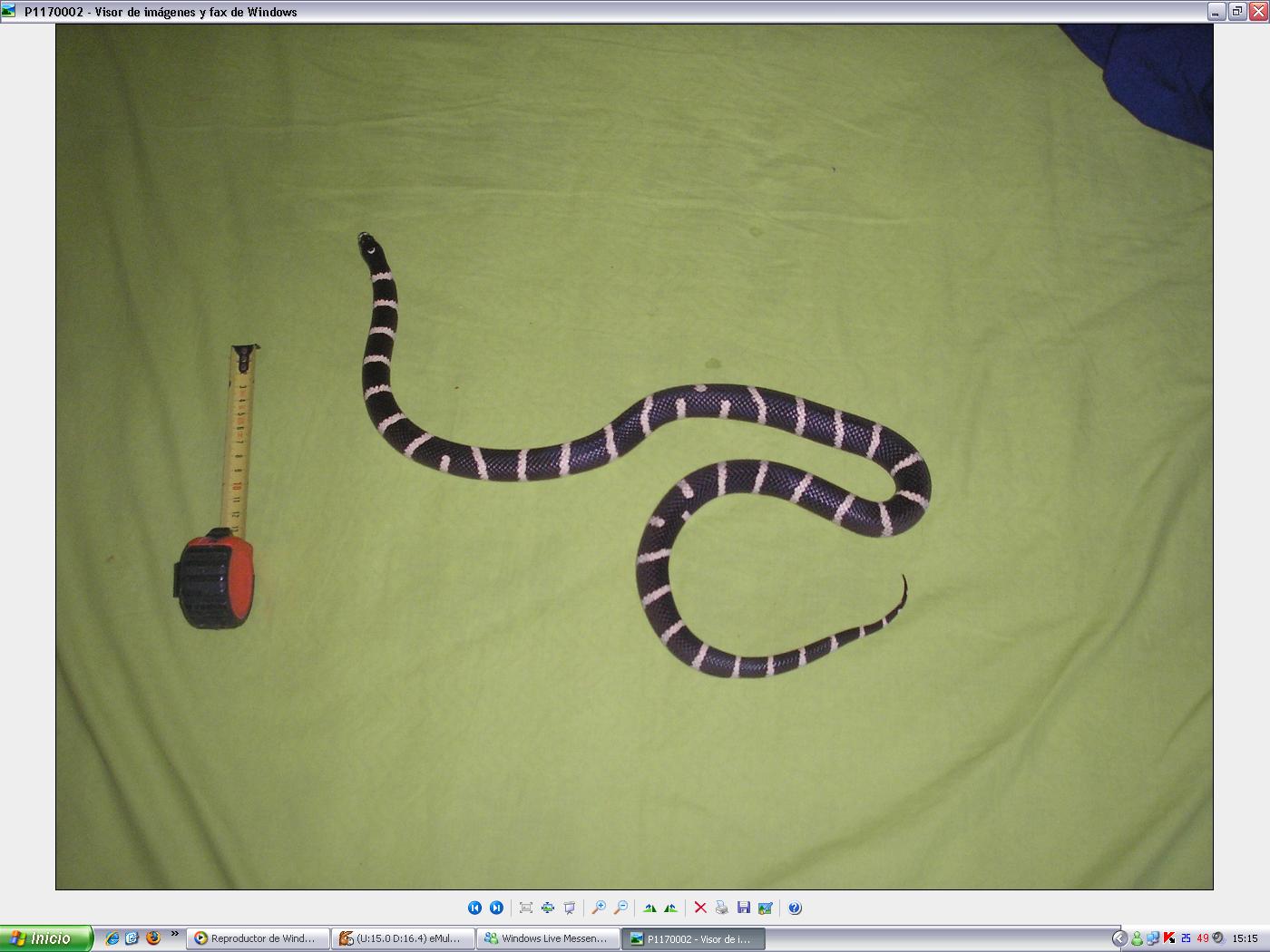
Task: Advance to the next image
Action: pyautogui.click(x=496, y=908)
